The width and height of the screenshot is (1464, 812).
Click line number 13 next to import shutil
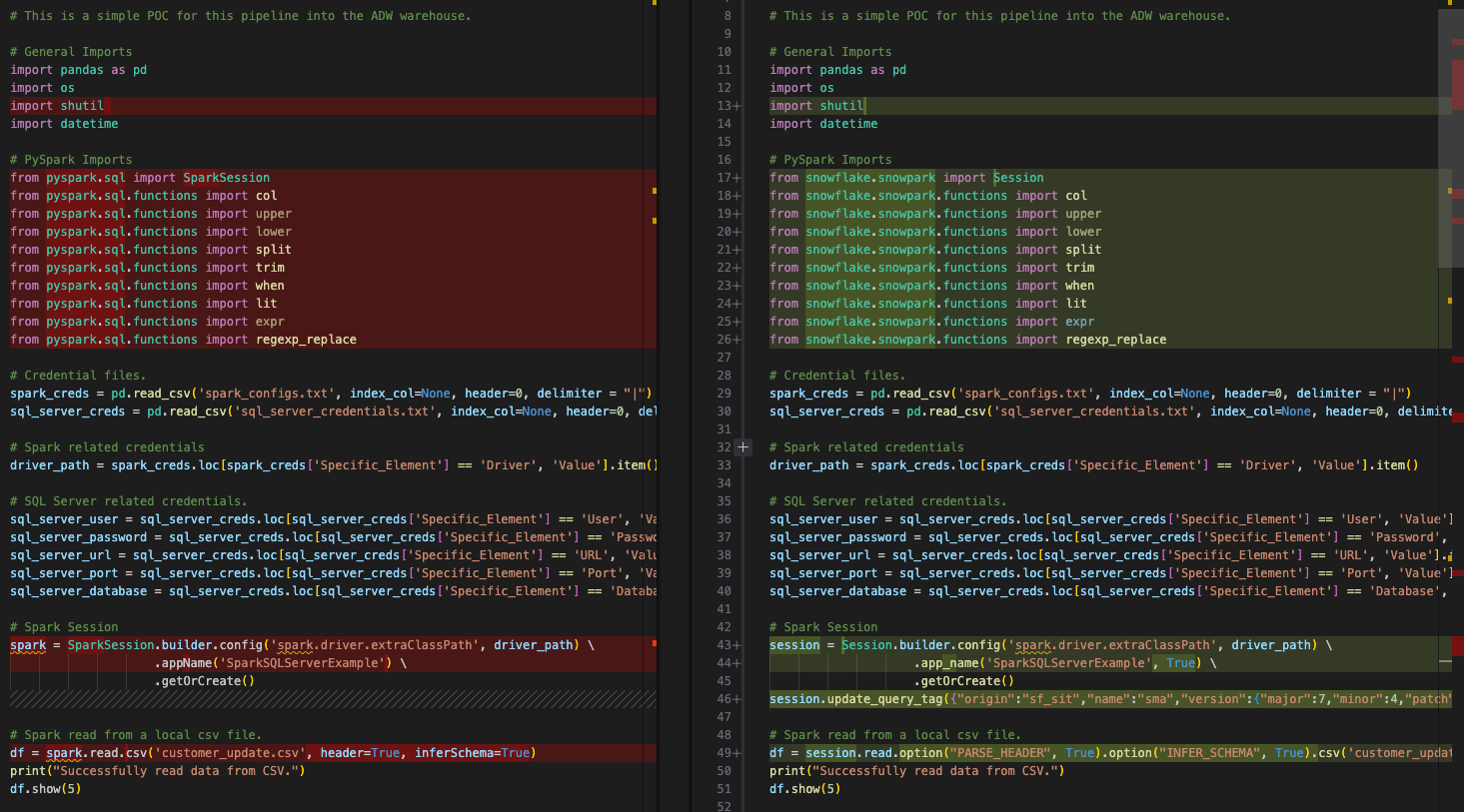point(722,105)
